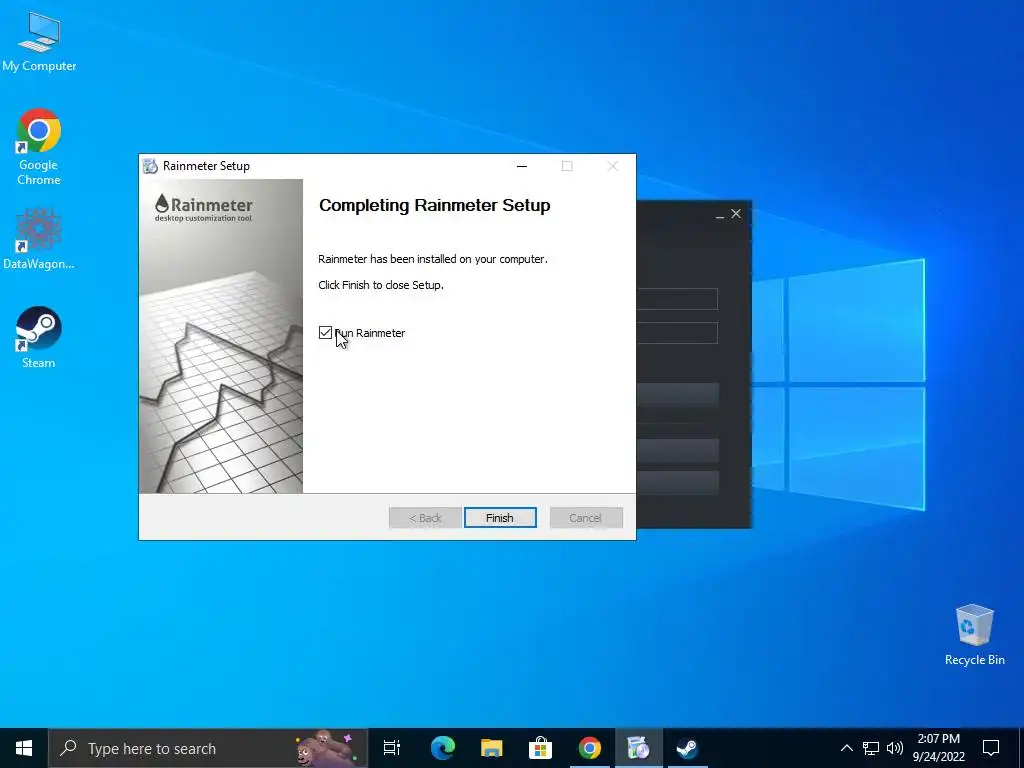
Task: Click the disabled Back button in Rainmeter Setup
Action: (x=425, y=518)
